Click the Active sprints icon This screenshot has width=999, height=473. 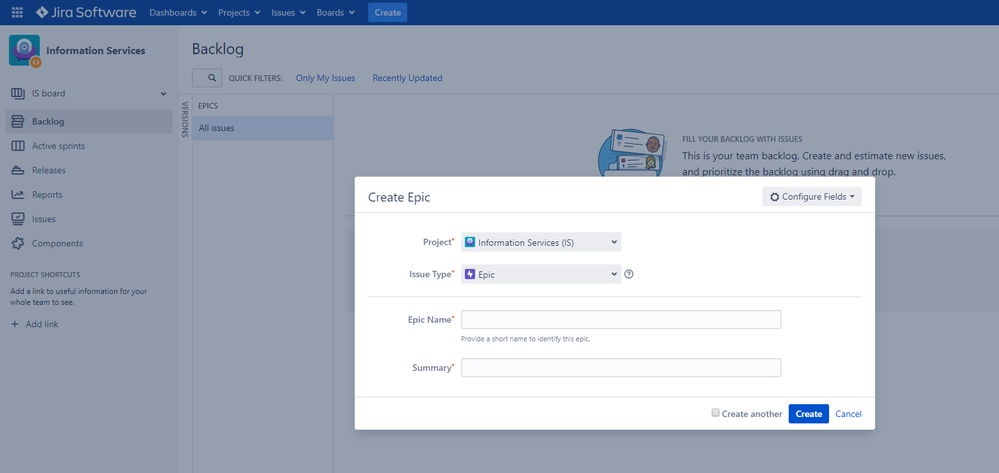tap(18, 146)
